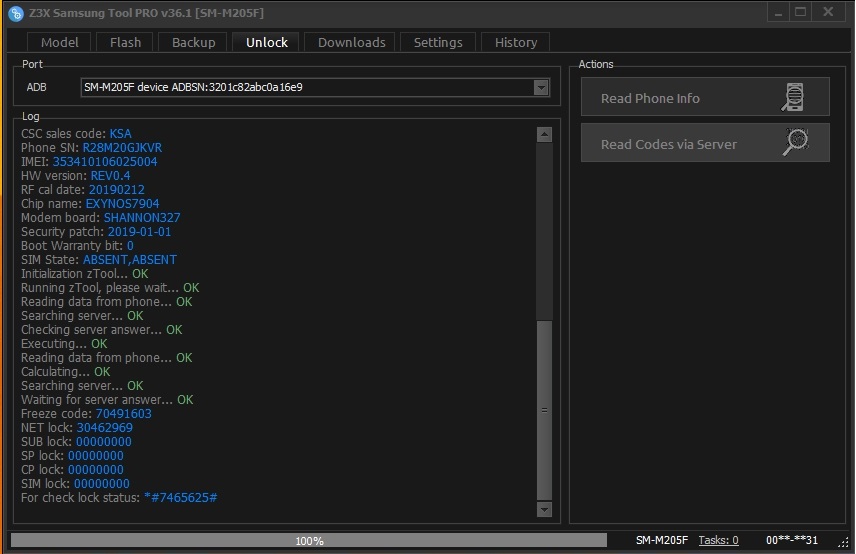This screenshot has width=856, height=554.
Task: Click the Z3X app icon in title bar
Action: pos(16,13)
